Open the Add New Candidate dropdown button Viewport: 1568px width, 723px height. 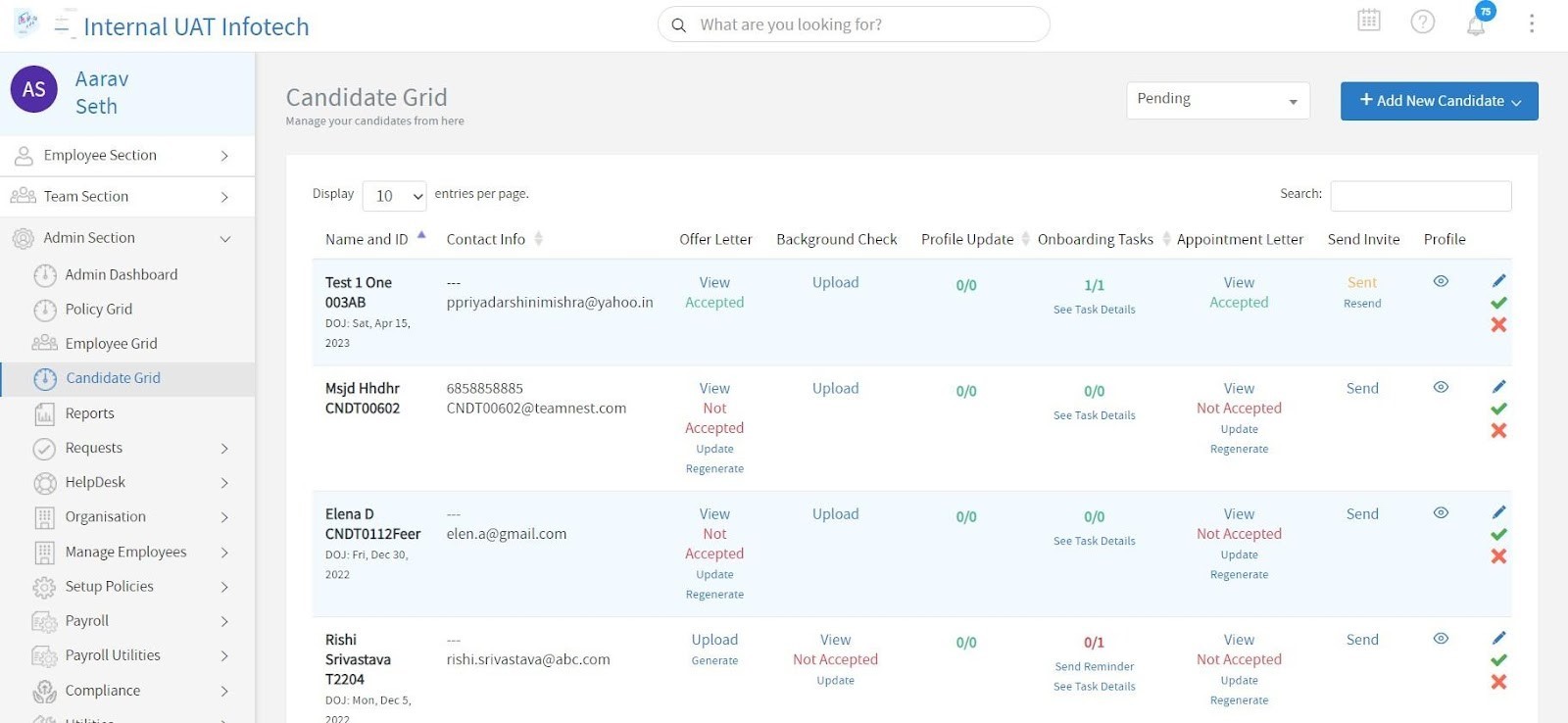[x=1439, y=101]
